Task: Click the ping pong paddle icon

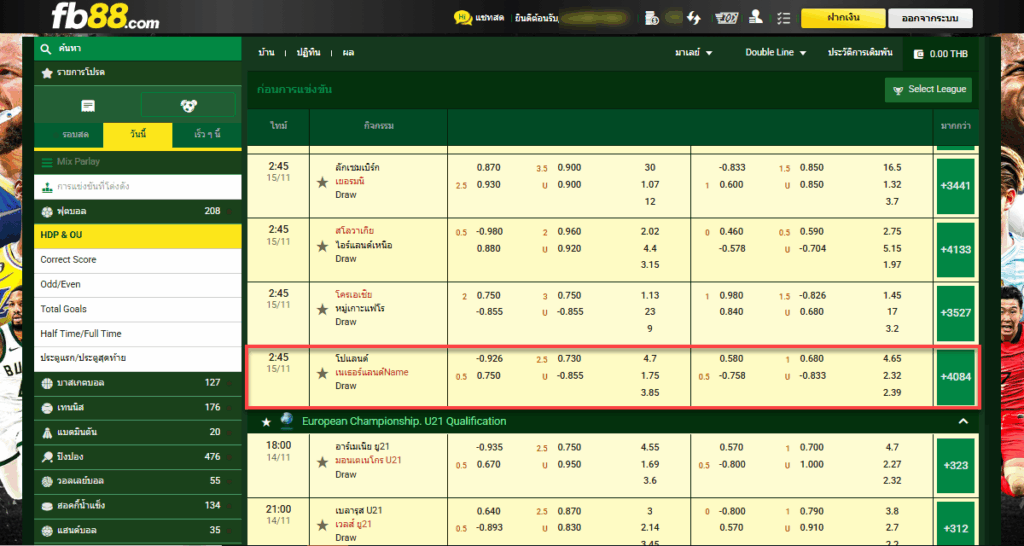Action: (x=47, y=457)
